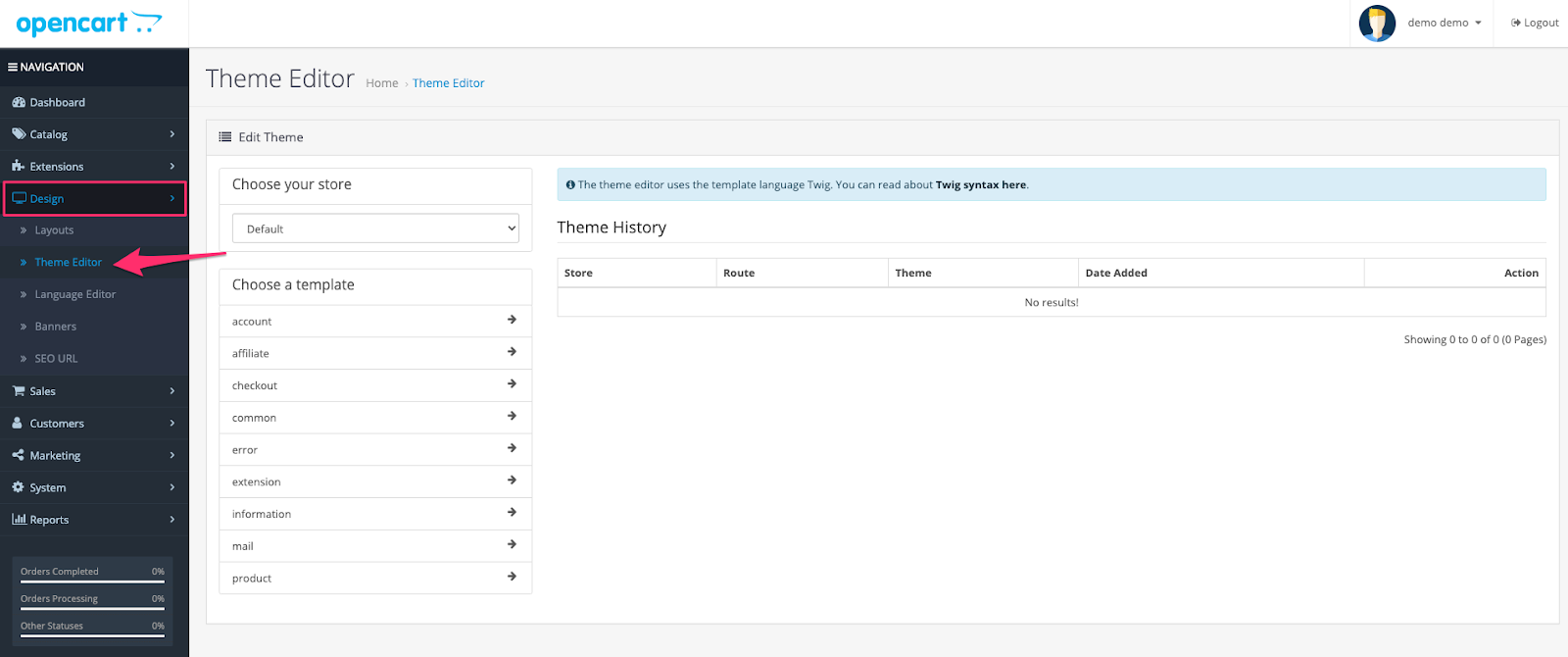
Task: Go to Dashboard in navigation
Action: pos(57,102)
